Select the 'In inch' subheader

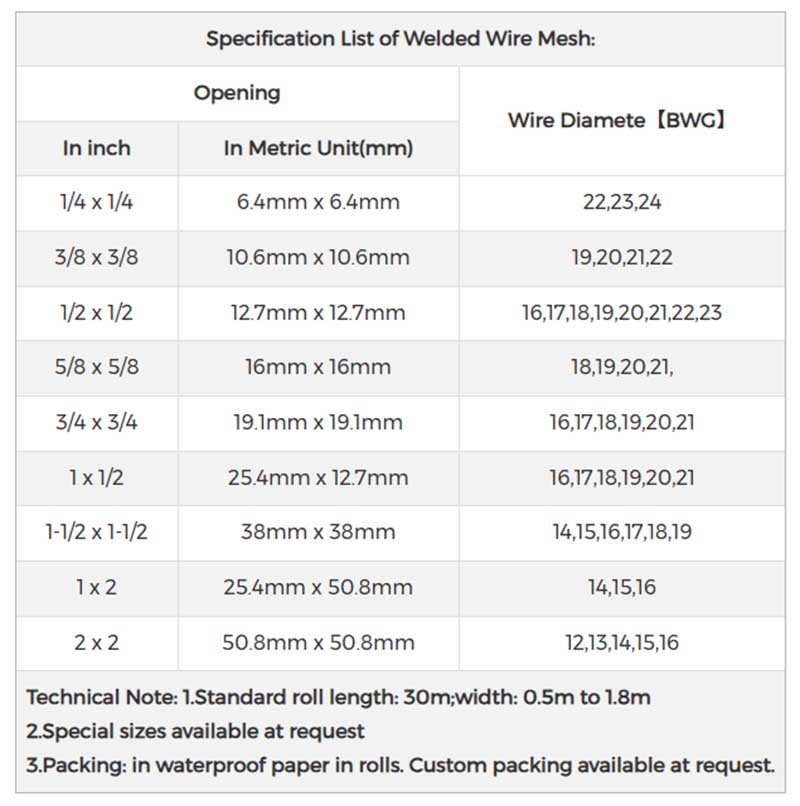click(x=97, y=148)
